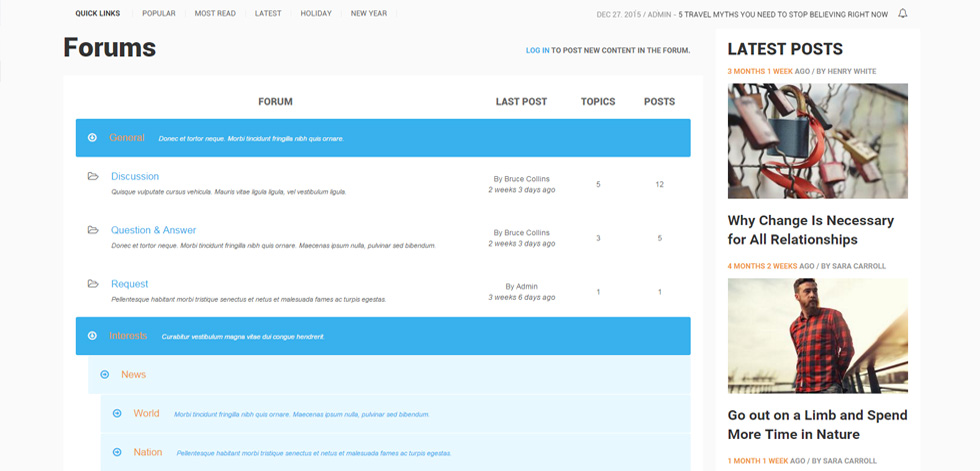The width and height of the screenshot is (980, 471).
Task: Open the Discussion forum
Action: pyautogui.click(x=135, y=176)
